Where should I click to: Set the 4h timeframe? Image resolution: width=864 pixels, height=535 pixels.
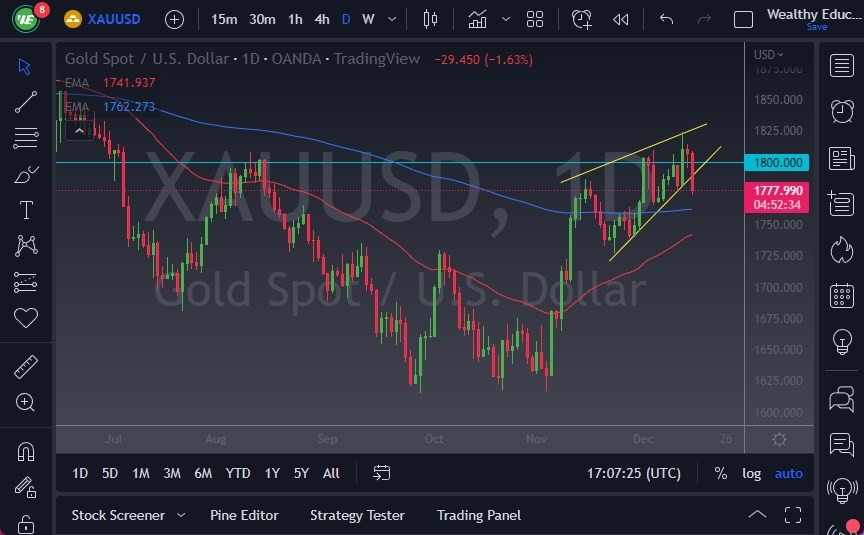point(322,19)
